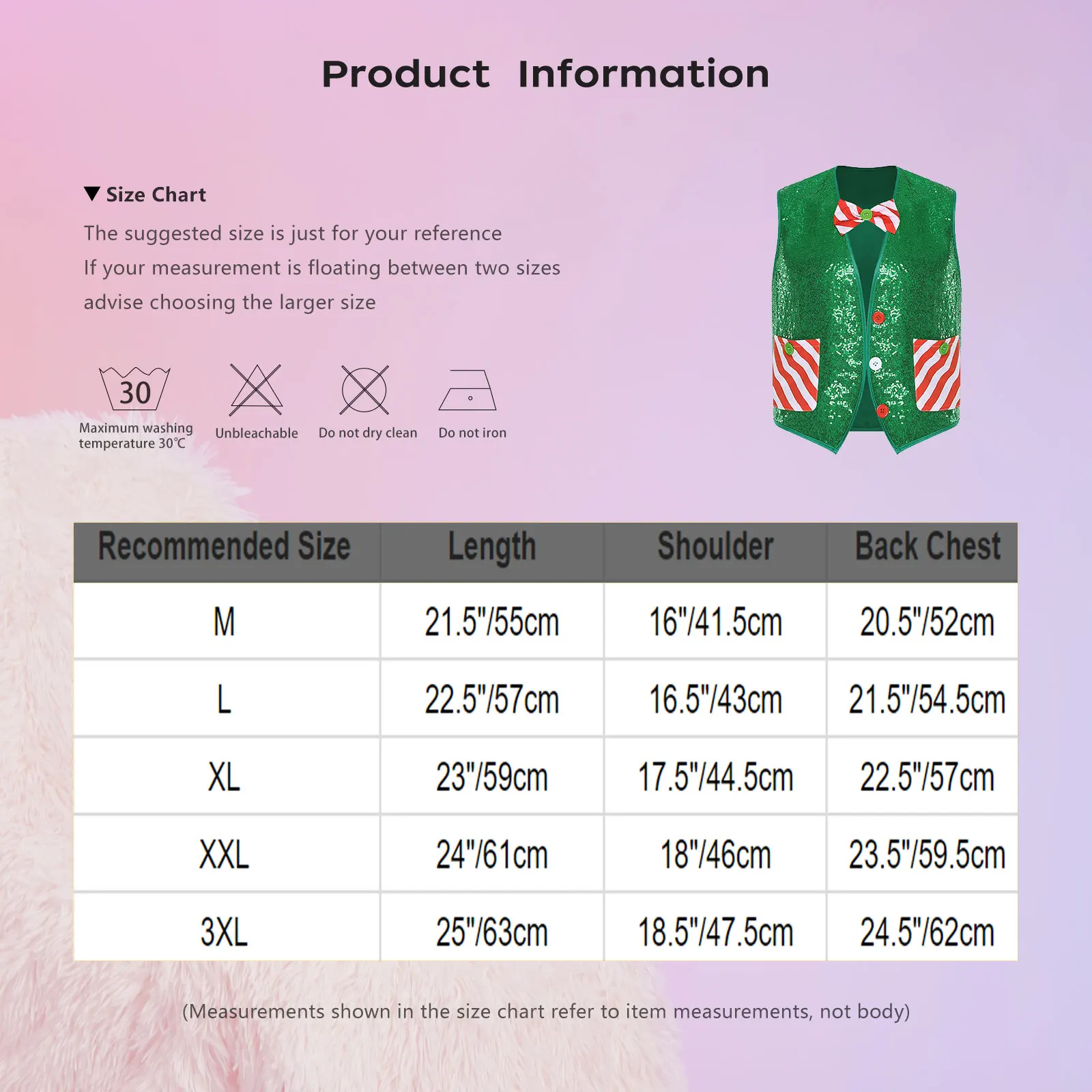
Task: Click length cell '21.5"/55cm' for M
Action: [x=492, y=621]
